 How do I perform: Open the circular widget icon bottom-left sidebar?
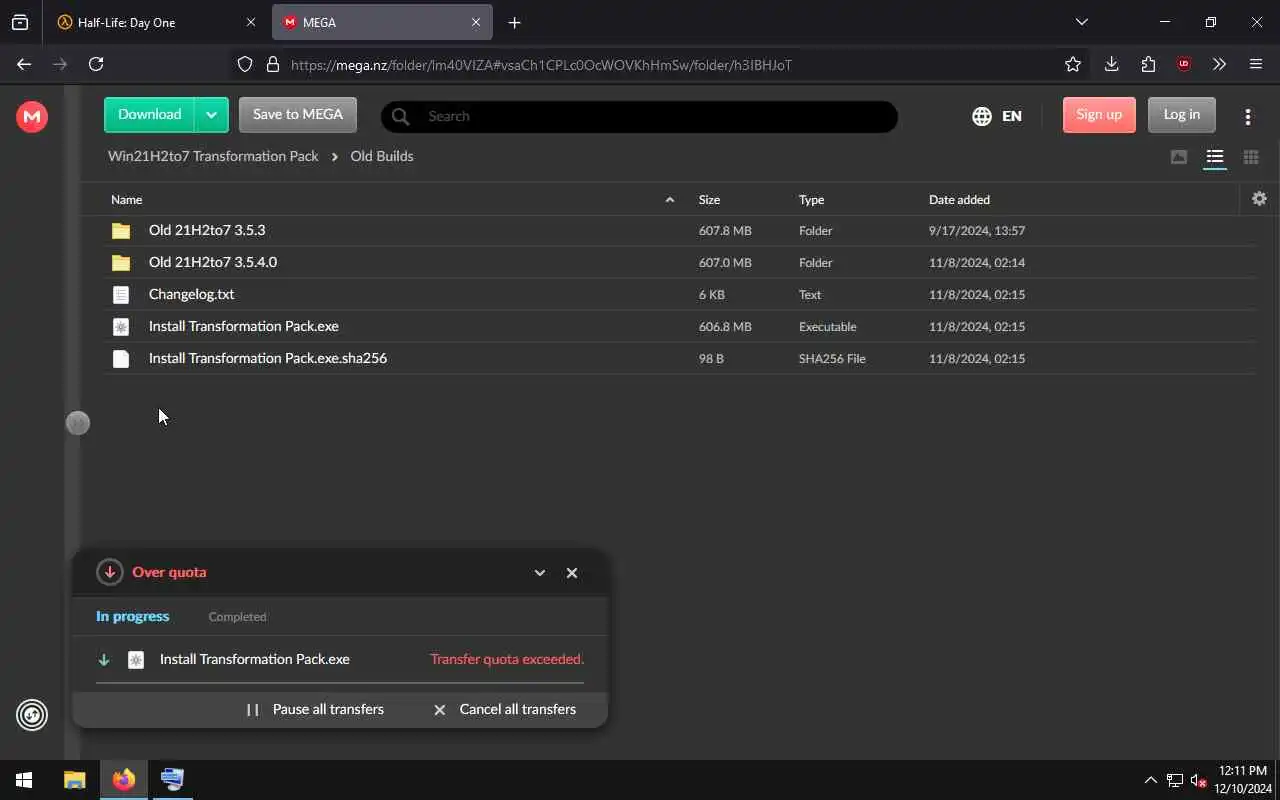click(x=32, y=715)
